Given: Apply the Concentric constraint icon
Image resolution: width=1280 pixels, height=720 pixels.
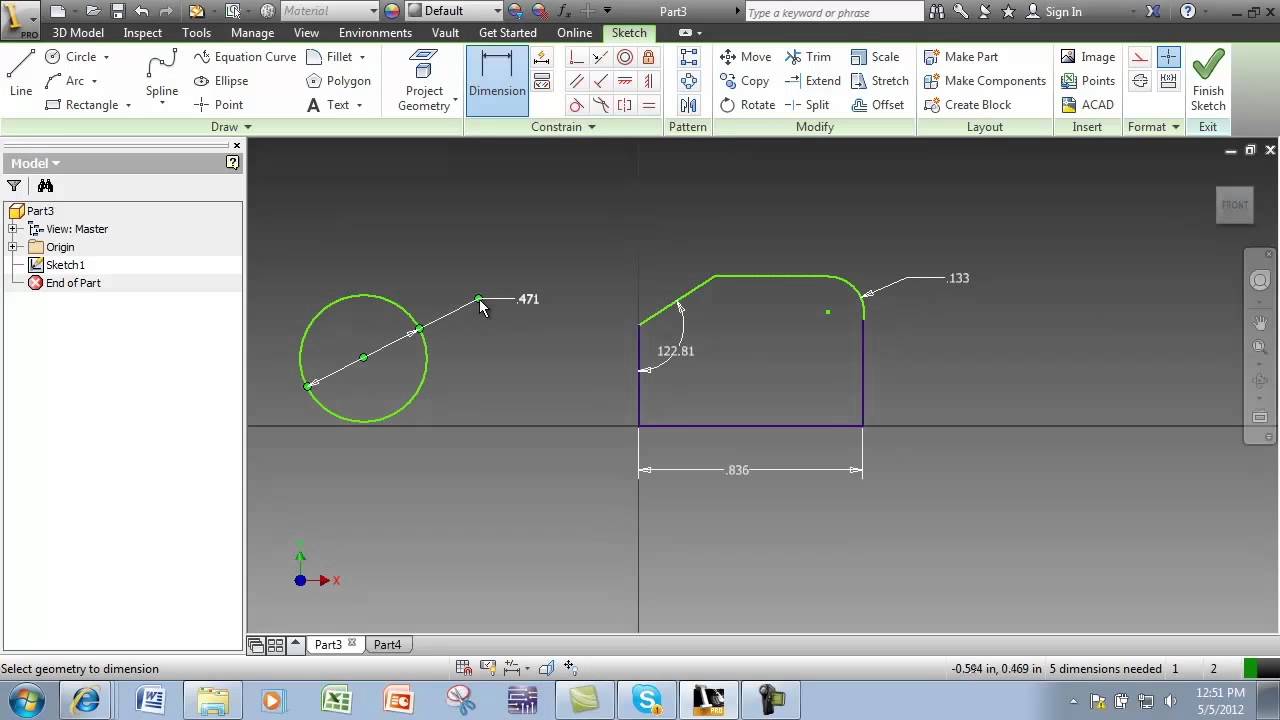Looking at the screenshot, I should pyautogui.click(x=625, y=57).
